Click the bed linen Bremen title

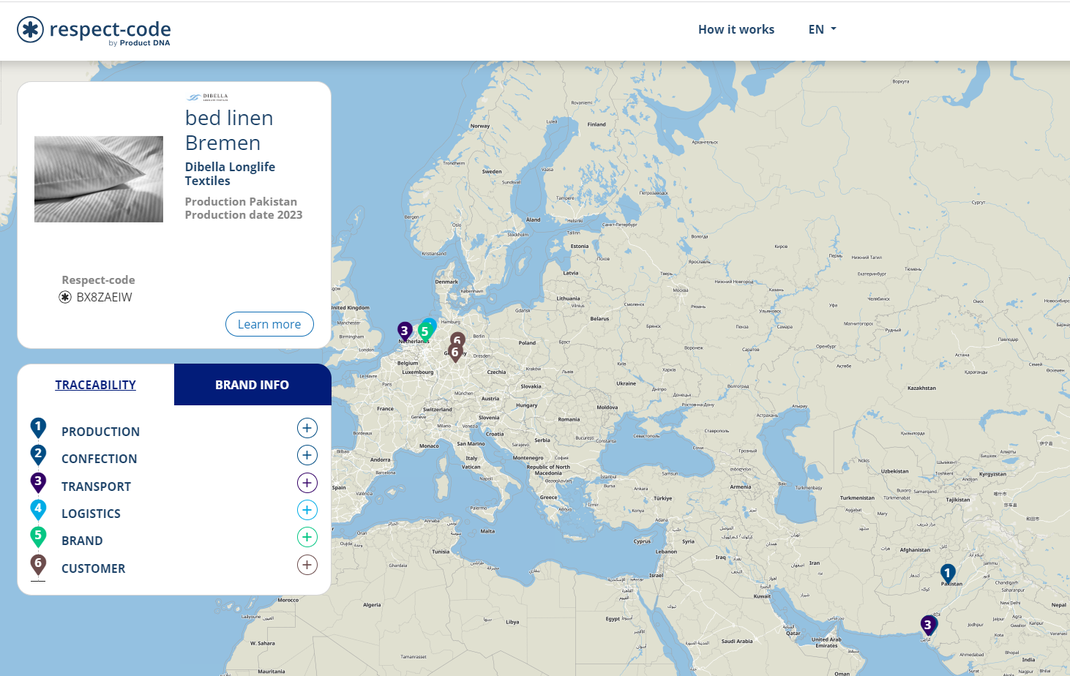[229, 130]
